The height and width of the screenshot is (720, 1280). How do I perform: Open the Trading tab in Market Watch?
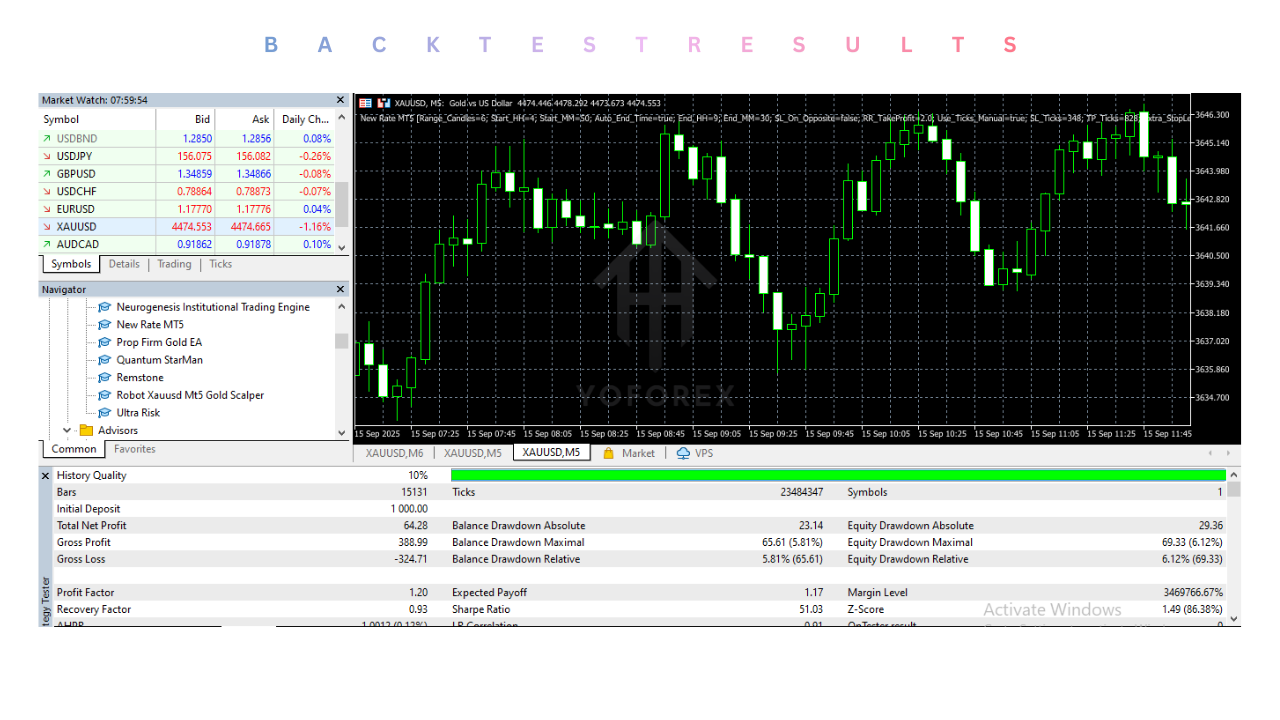(174, 264)
